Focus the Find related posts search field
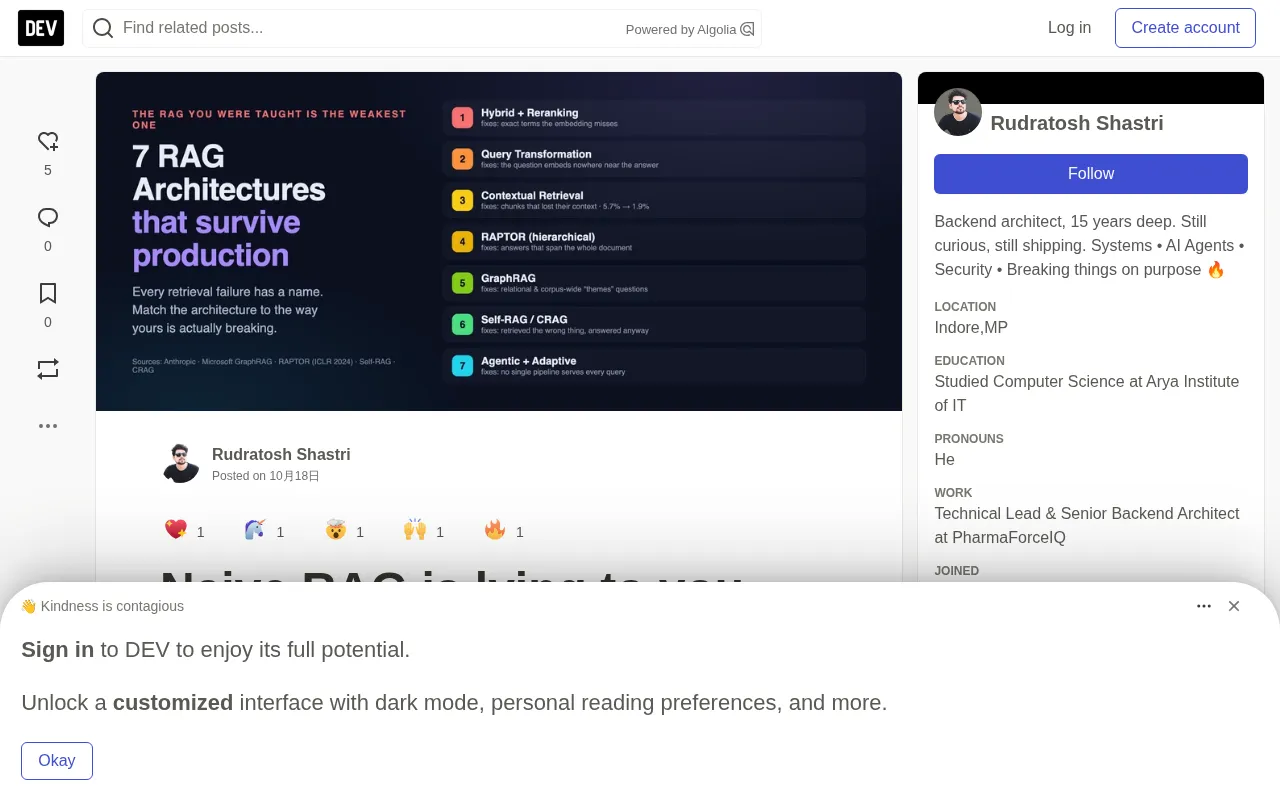The image size is (1280, 800). 370,28
